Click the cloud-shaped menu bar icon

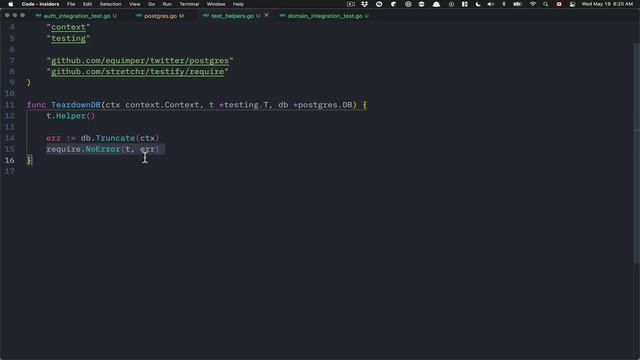(436, 4)
